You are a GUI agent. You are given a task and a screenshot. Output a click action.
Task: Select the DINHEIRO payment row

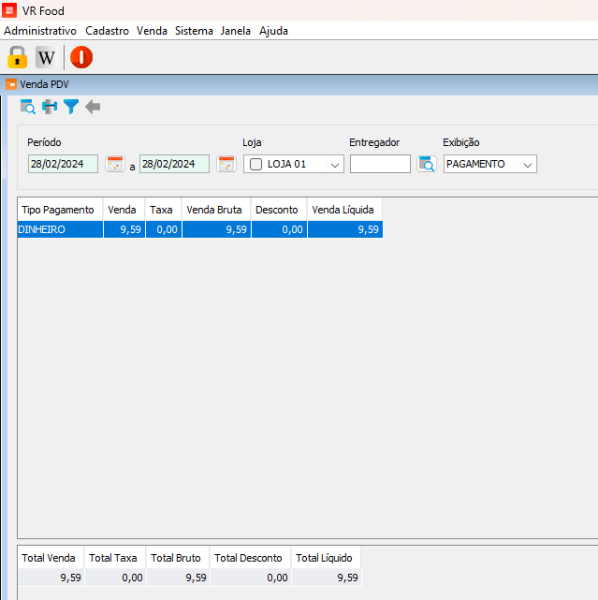200,229
